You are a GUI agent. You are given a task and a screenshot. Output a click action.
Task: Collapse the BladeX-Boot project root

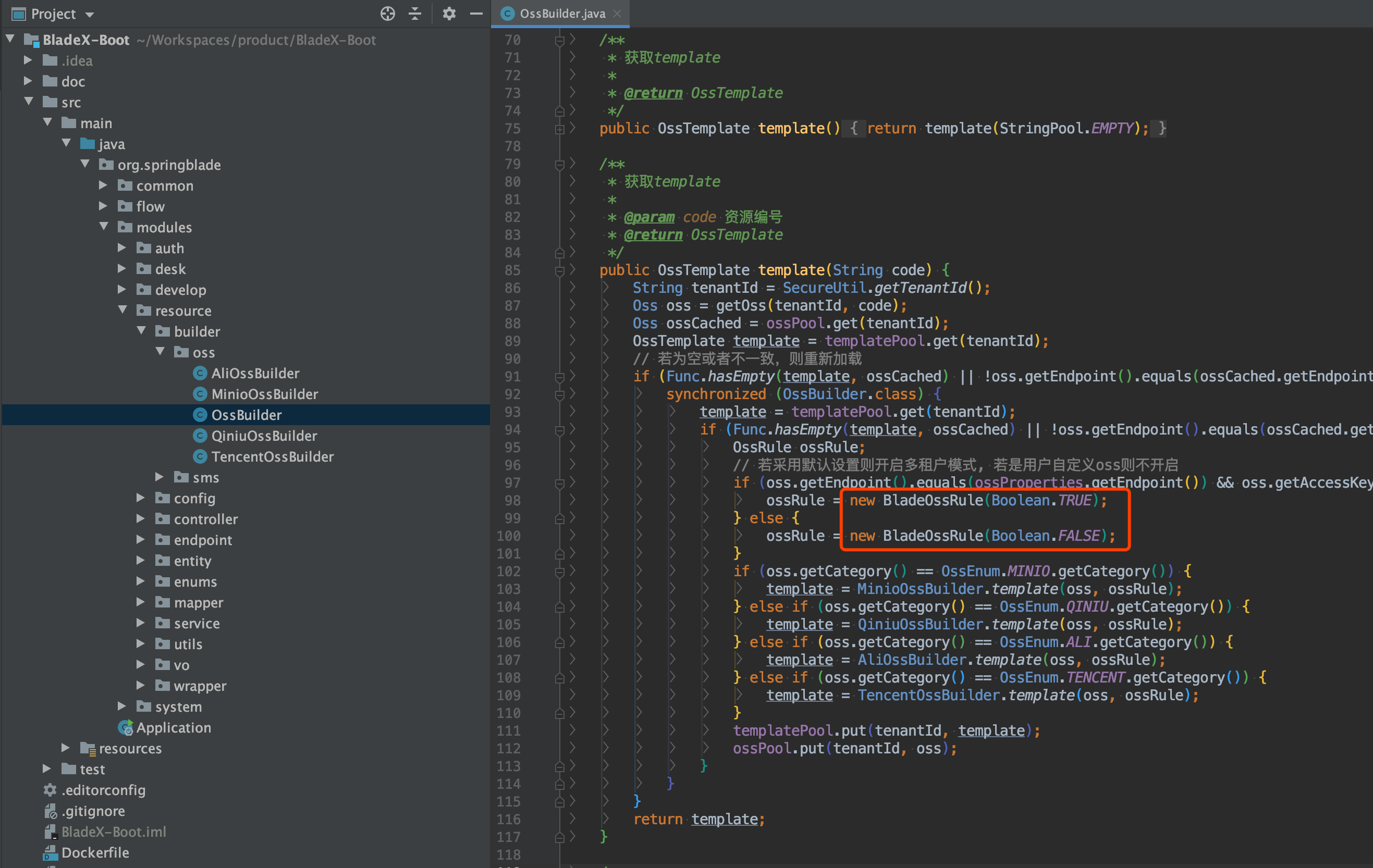[x=10, y=39]
